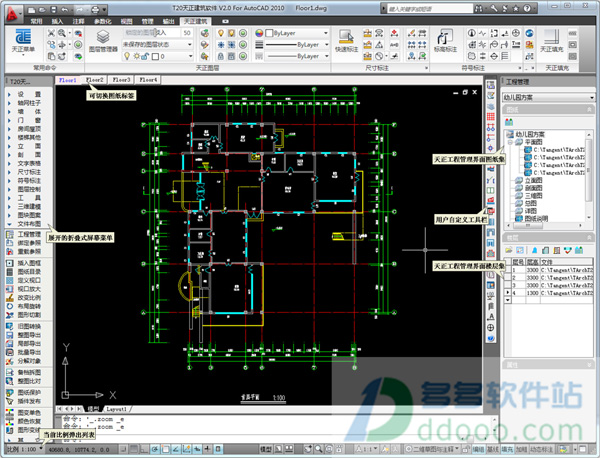Select floor row 3 in 楼层 table
600x458 pixels.
point(550,285)
